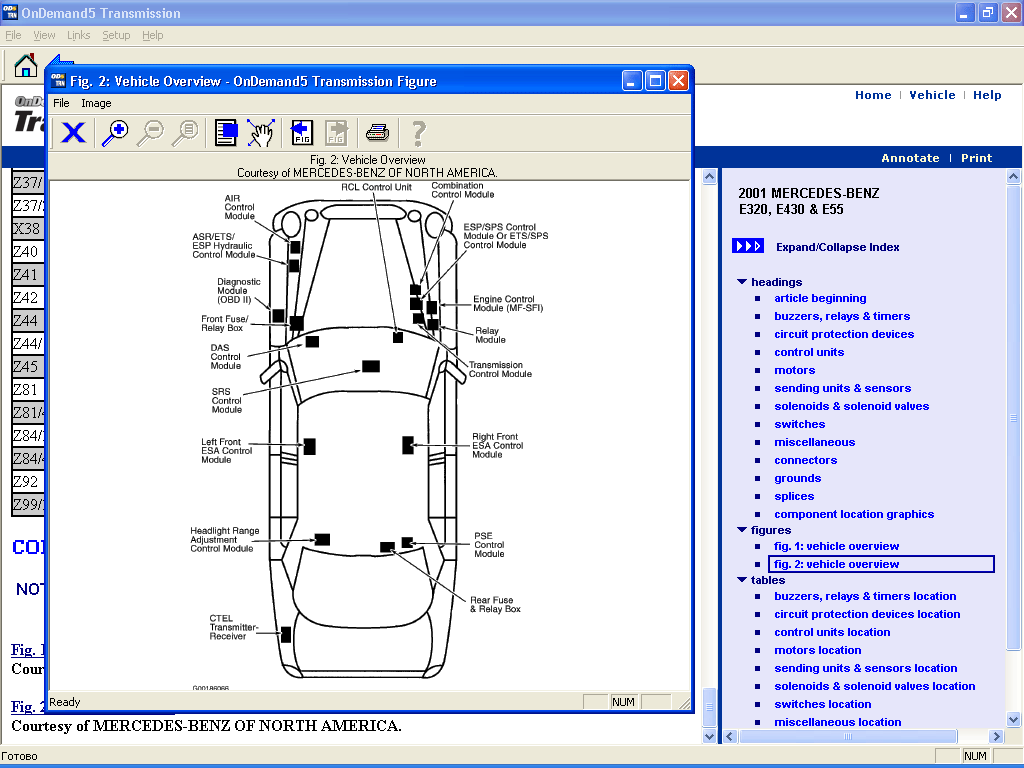This screenshot has width=1024, height=768.
Task: Open the Image menu in figure window
Action: point(96,103)
